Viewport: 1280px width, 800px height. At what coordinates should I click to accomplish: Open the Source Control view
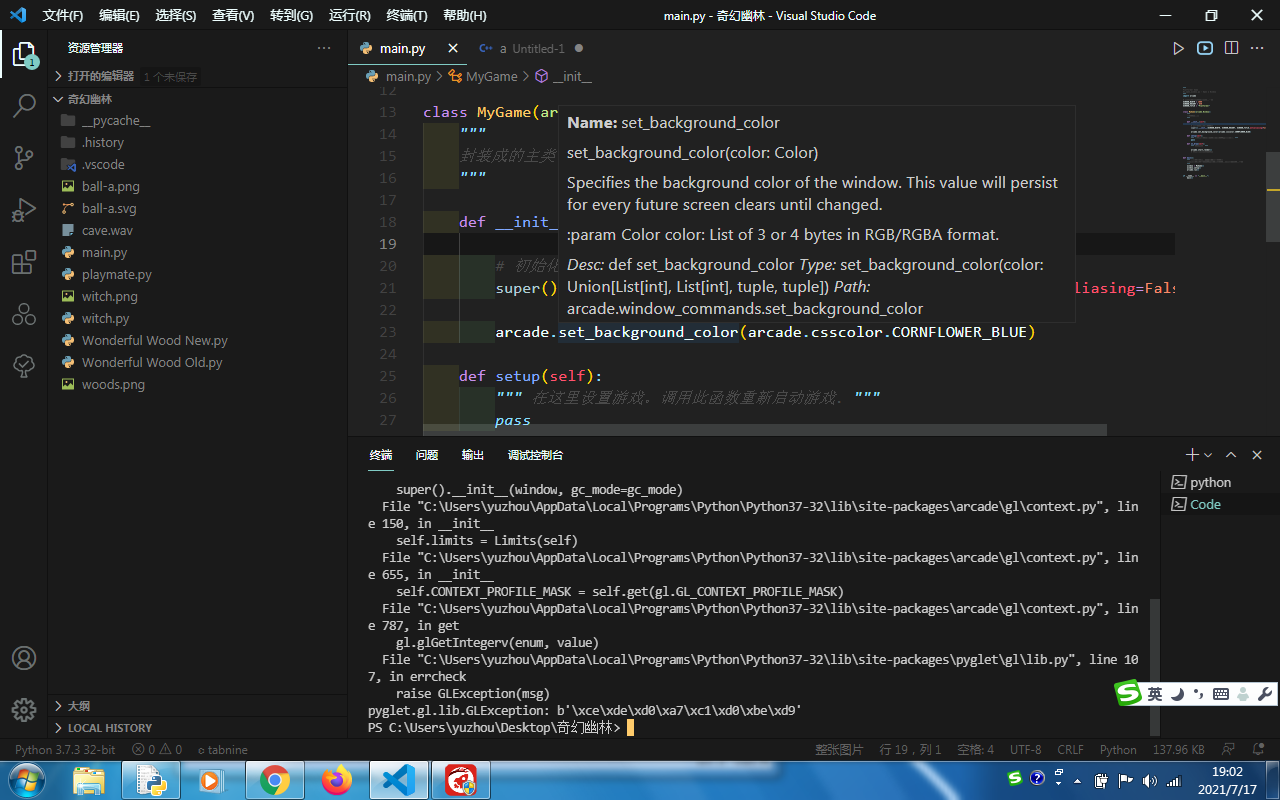[x=24, y=158]
